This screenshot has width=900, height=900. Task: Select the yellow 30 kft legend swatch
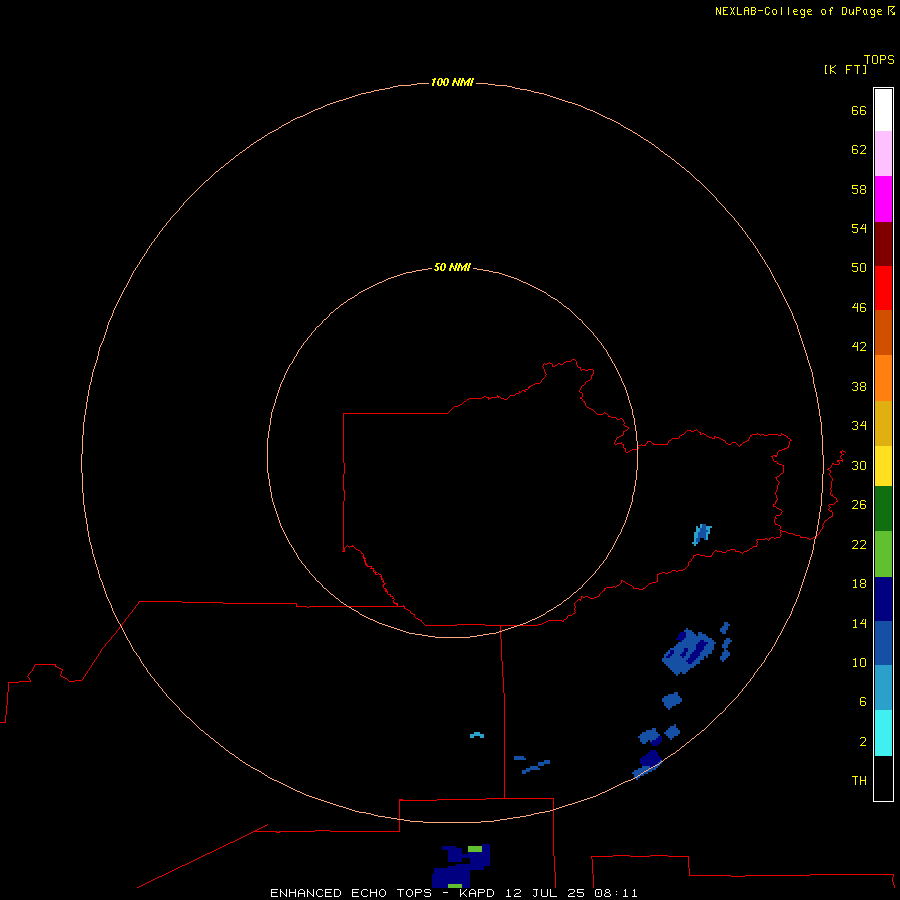coord(883,466)
